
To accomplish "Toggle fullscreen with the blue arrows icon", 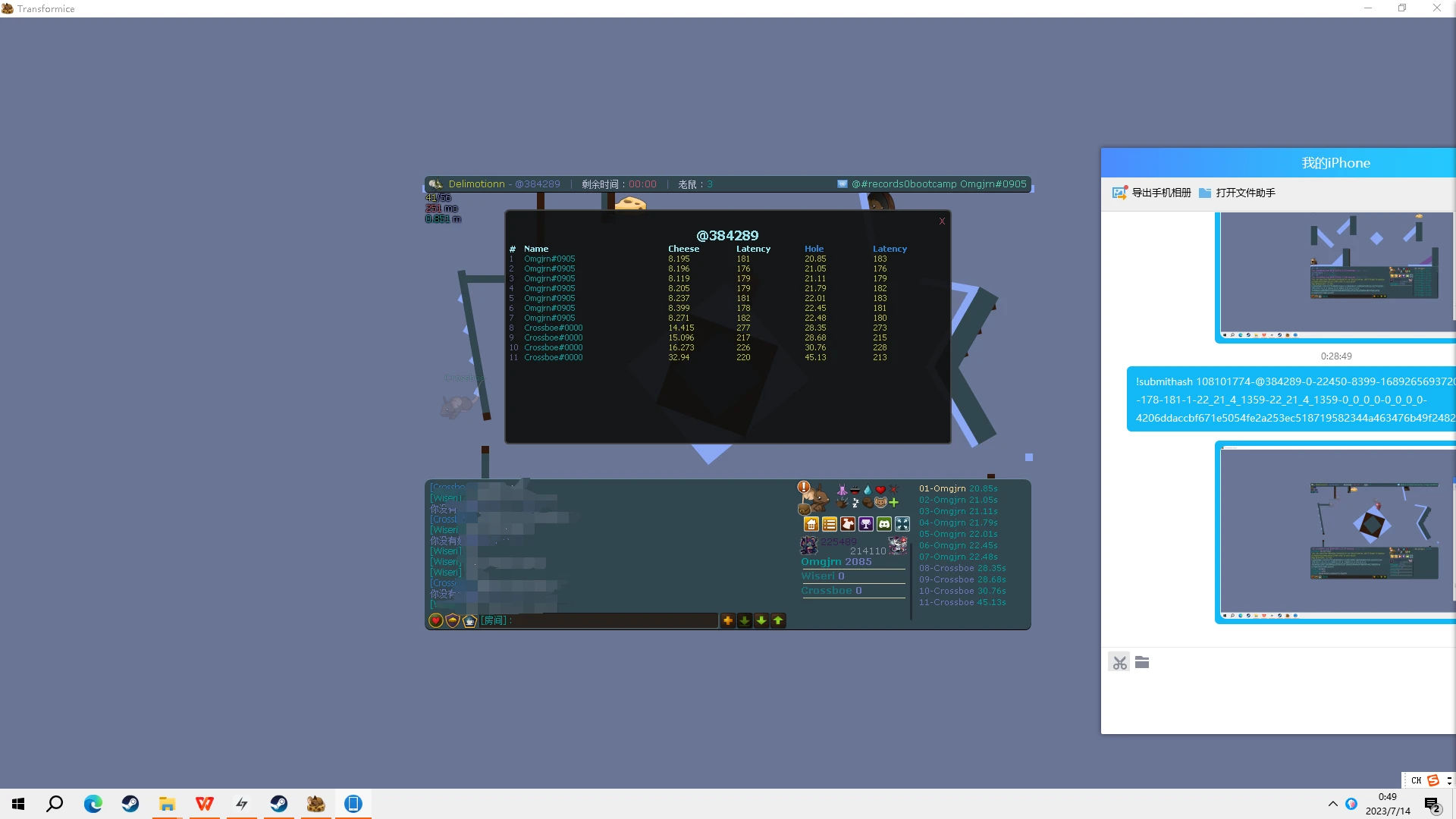I will (902, 524).
